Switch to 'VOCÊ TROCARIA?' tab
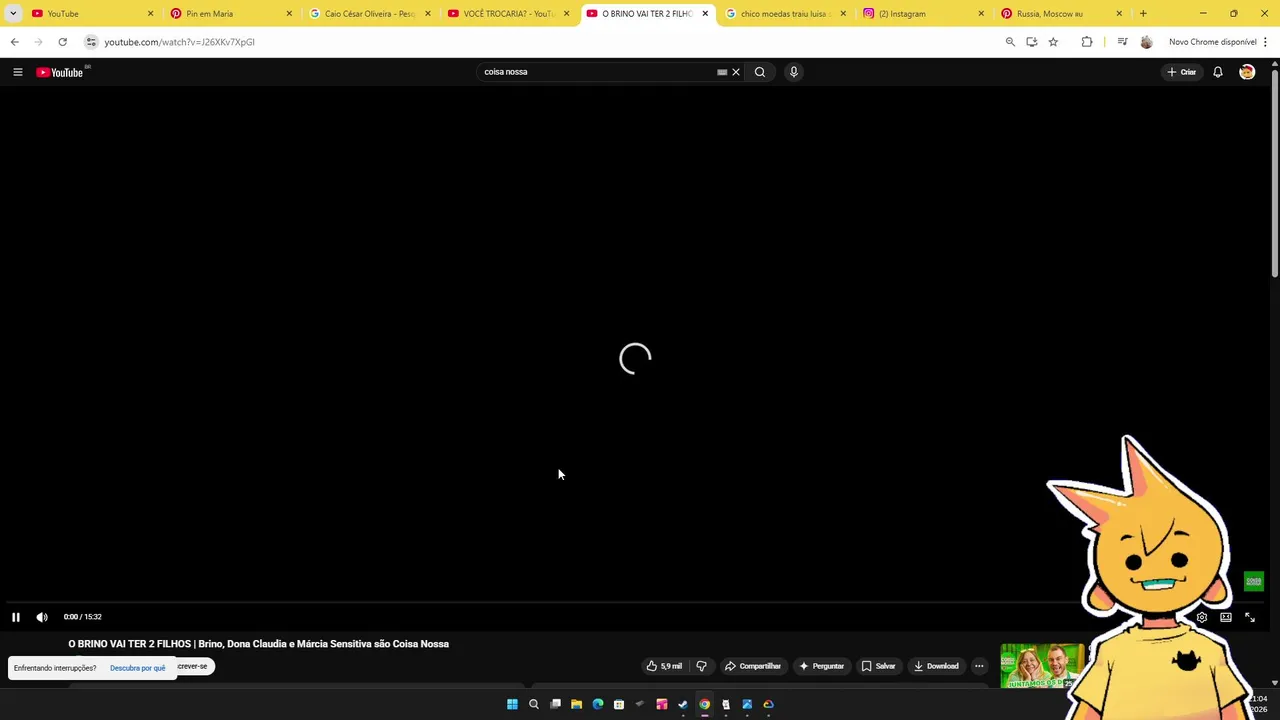Screen dimensions: 1280x720 507,14
